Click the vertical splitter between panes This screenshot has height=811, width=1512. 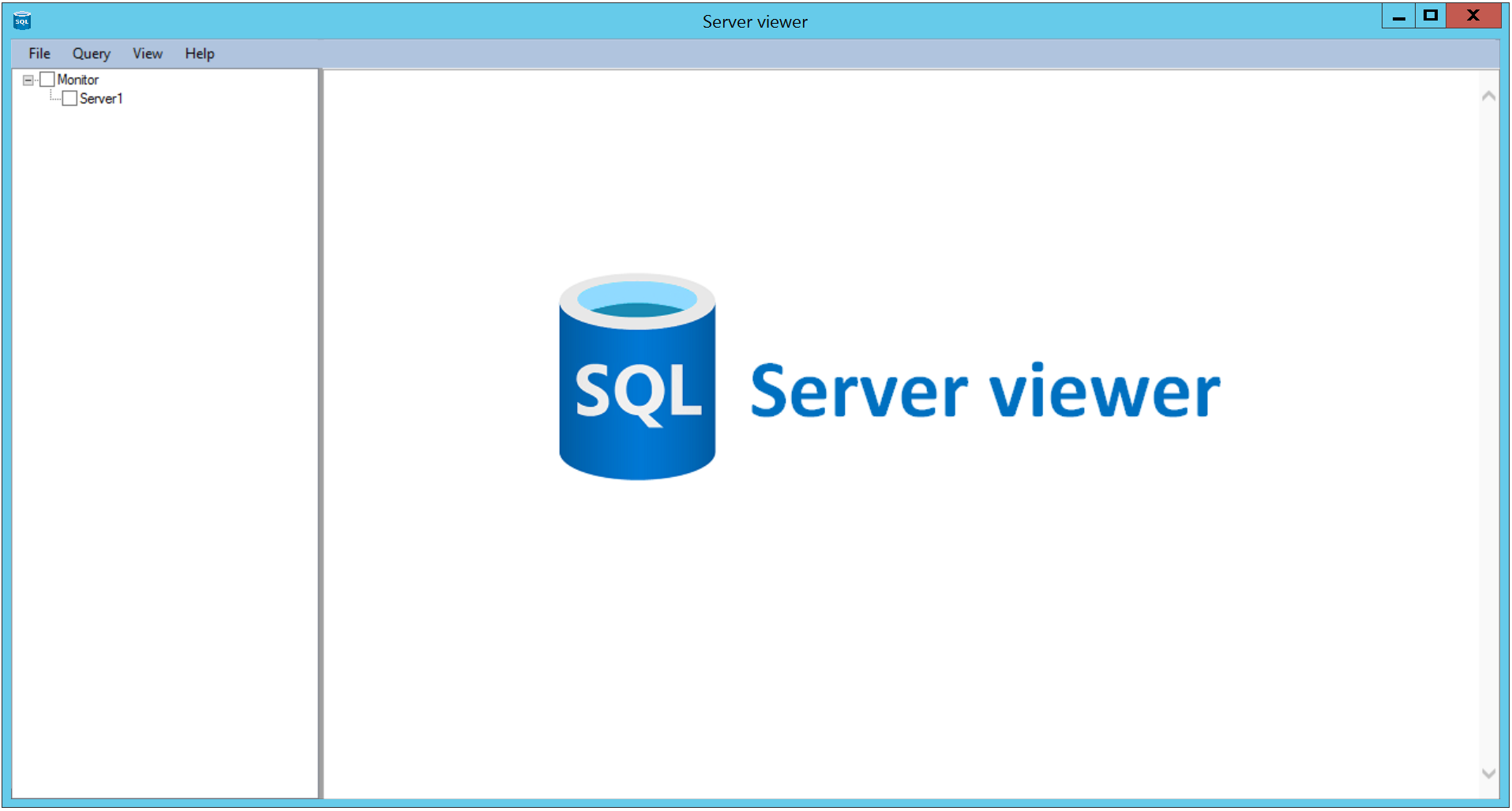point(321,433)
